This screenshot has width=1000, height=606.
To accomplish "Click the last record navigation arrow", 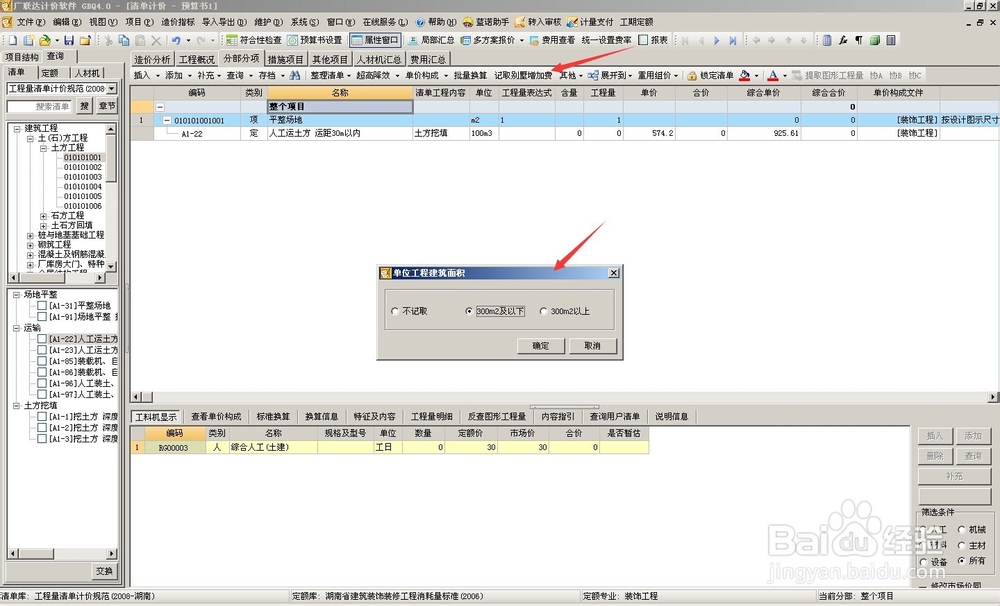I will coord(733,40).
